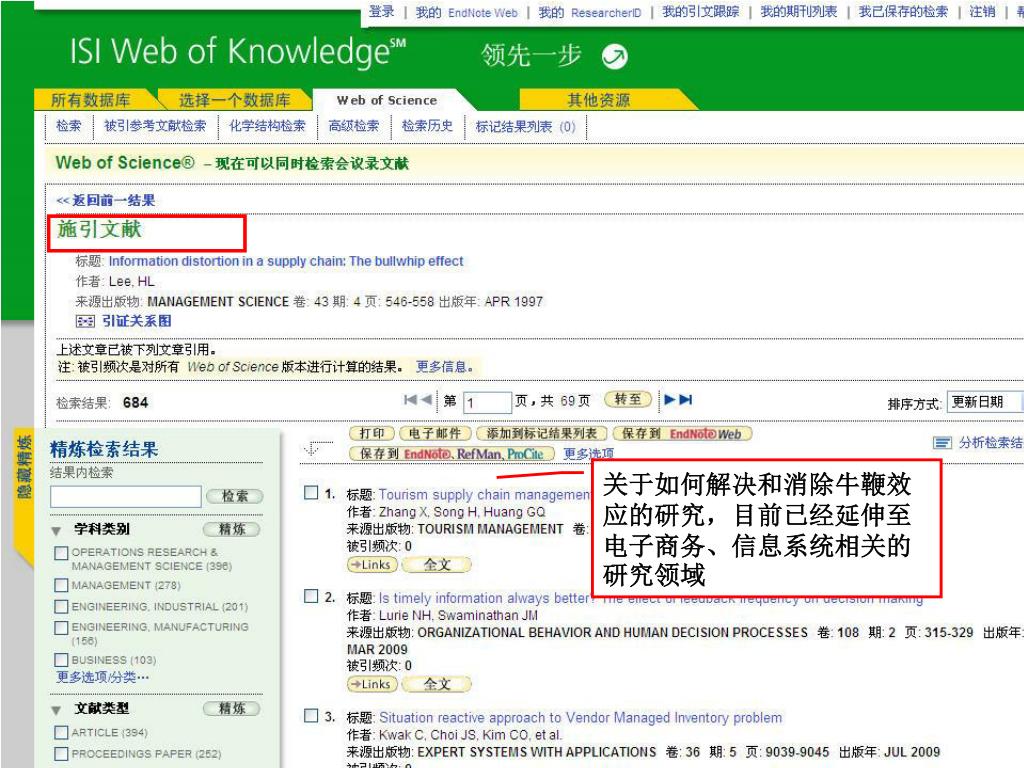The width and height of the screenshot is (1024, 768).
Task: Tick ENGINEERING, INDUSTRIAL (201) checkbox
Action: point(61,606)
